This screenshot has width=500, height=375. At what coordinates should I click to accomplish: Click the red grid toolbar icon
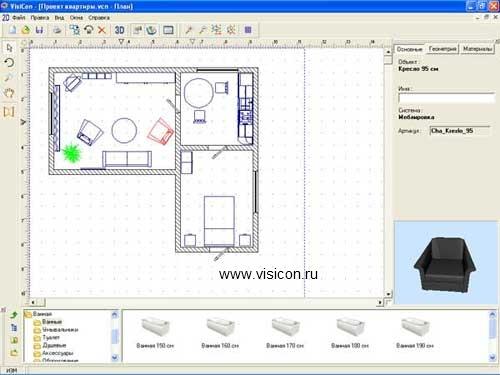pos(217,30)
